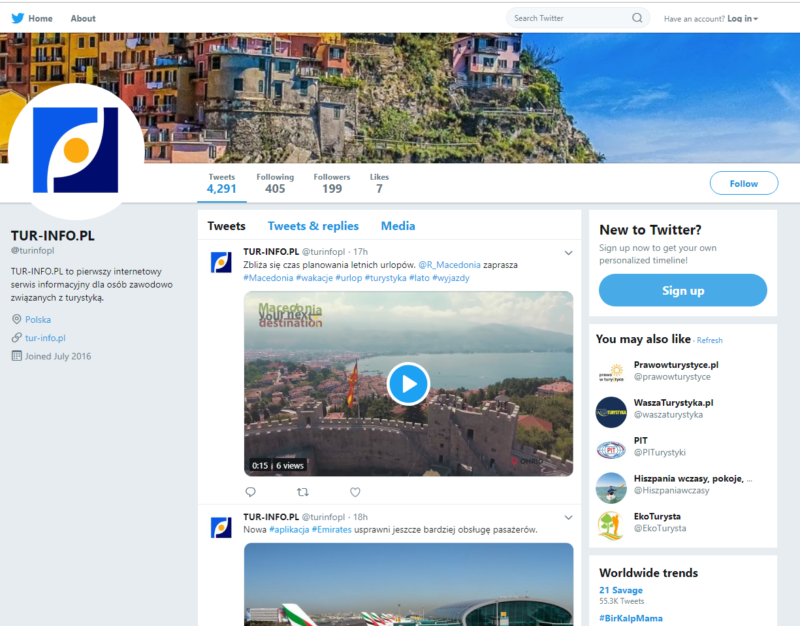This screenshot has height=626, width=800.
Task: Show the 4,291 Tweets stat
Action: click(221, 184)
